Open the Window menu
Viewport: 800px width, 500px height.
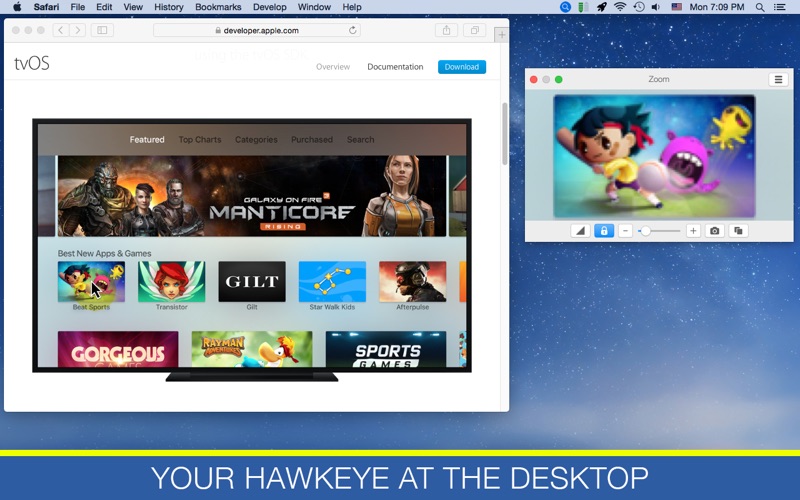[314, 7]
